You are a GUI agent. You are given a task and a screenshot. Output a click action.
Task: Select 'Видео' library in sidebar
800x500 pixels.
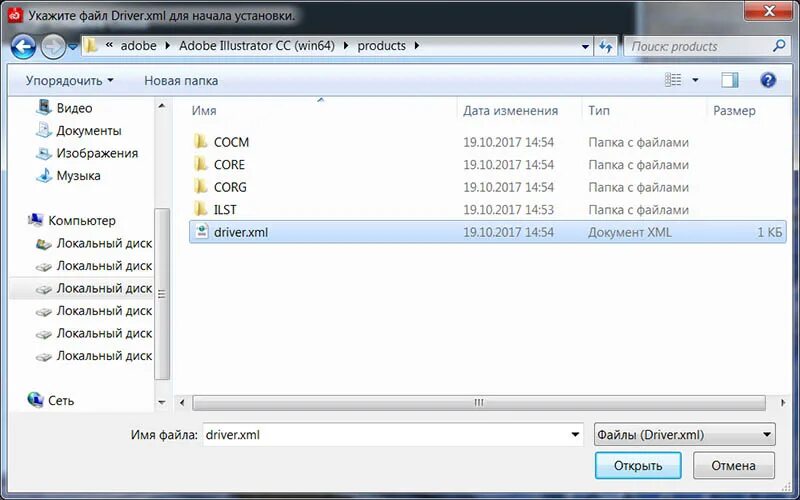(x=74, y=108)
